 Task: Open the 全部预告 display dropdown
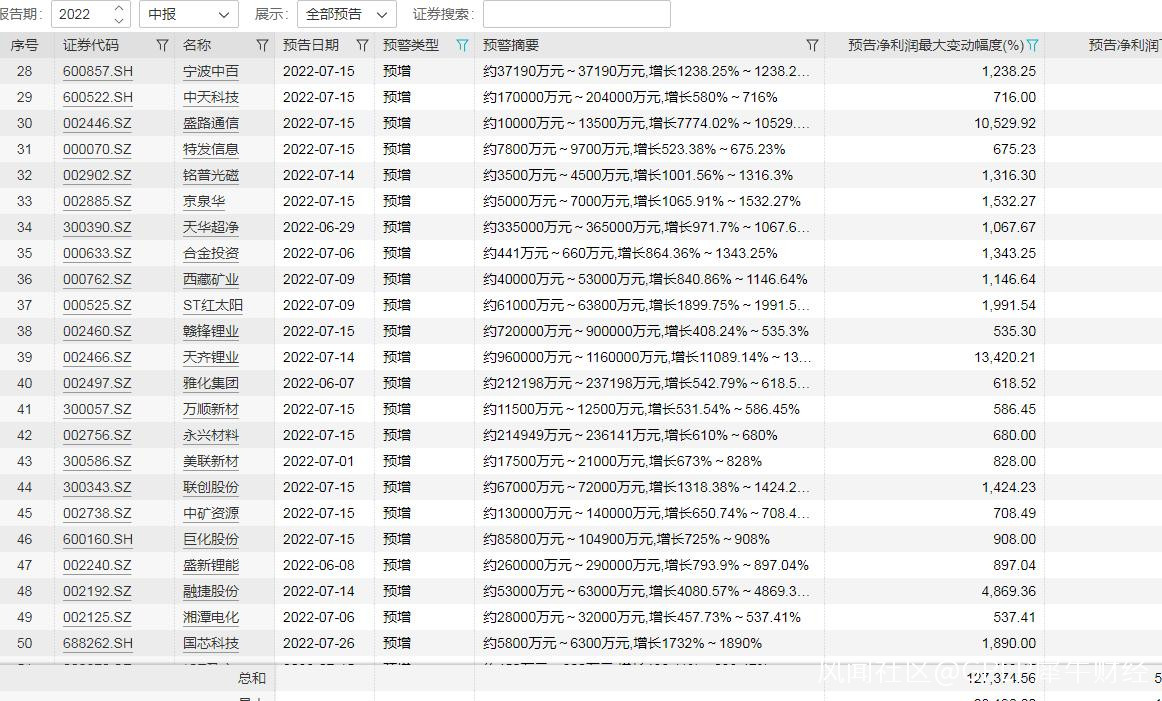347,14
